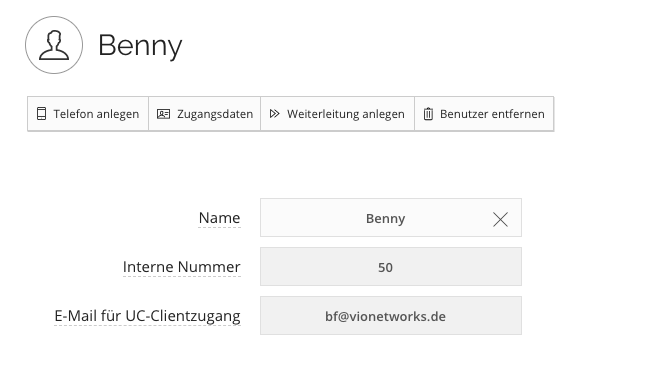Click the E-Mail field bf@vionetworks.de
This screenshot has height=390, width=654.
tap(391, 315)
